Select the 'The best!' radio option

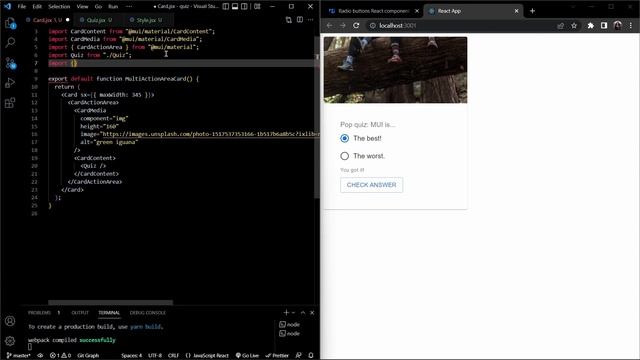(x=344, y=138)
